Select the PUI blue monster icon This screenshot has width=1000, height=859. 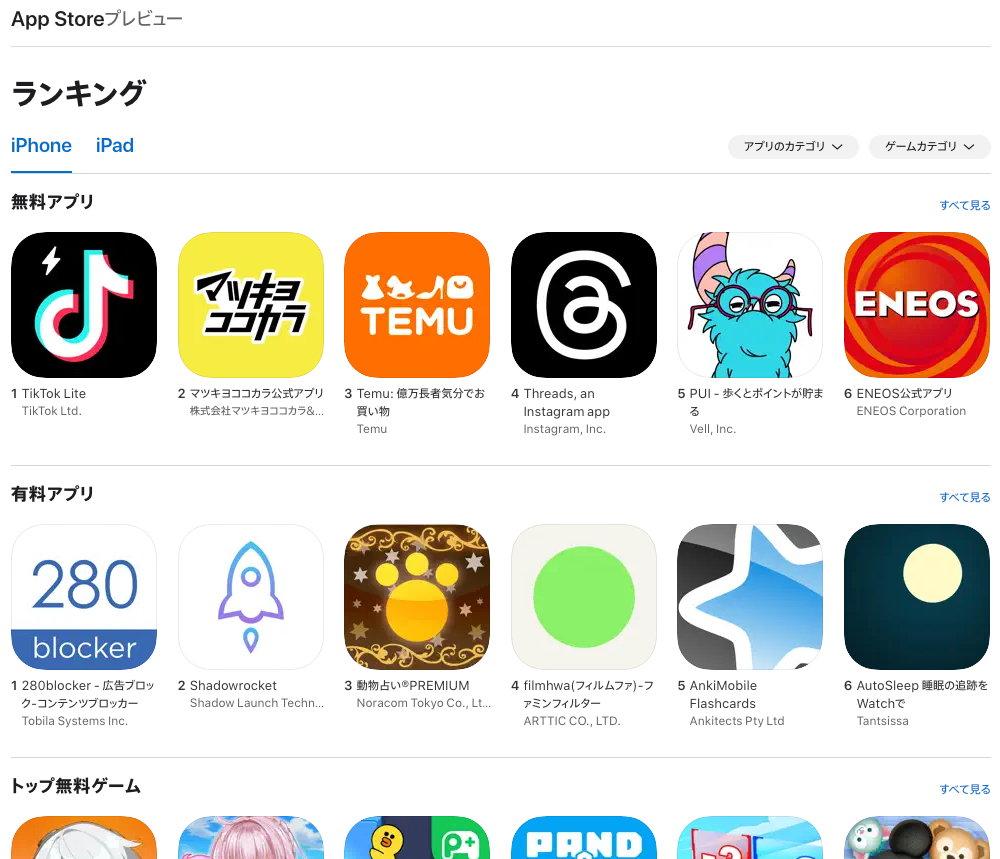pos(750,305)
